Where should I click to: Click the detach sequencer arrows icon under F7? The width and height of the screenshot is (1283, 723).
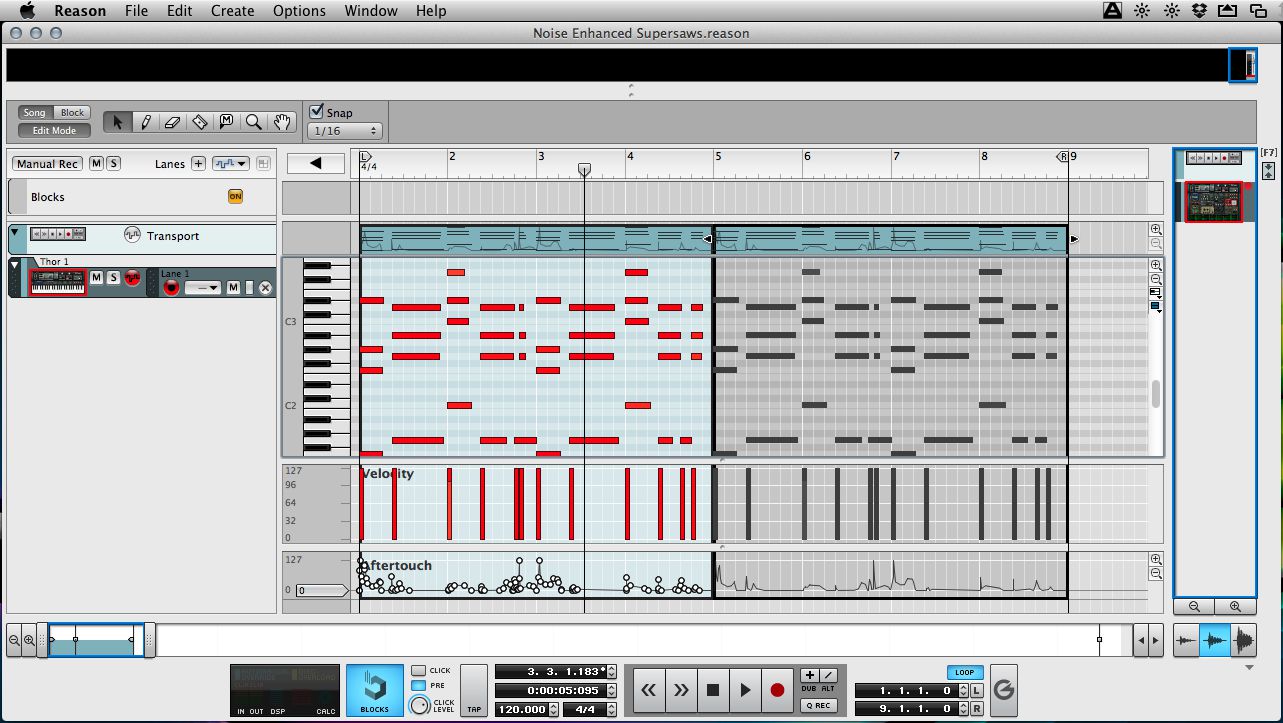click(1269, 171)
